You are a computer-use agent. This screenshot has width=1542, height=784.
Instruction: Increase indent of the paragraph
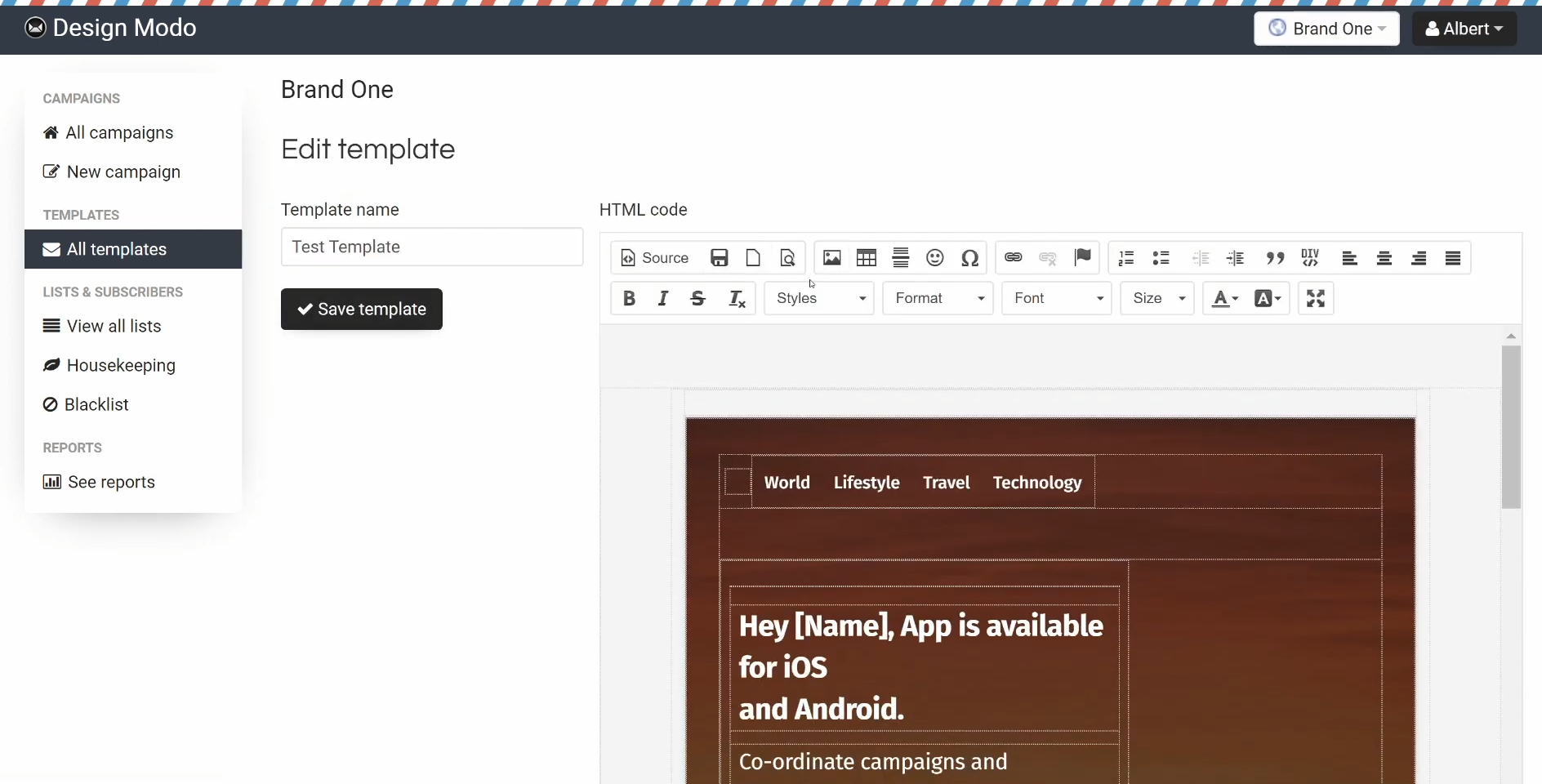1235,258
